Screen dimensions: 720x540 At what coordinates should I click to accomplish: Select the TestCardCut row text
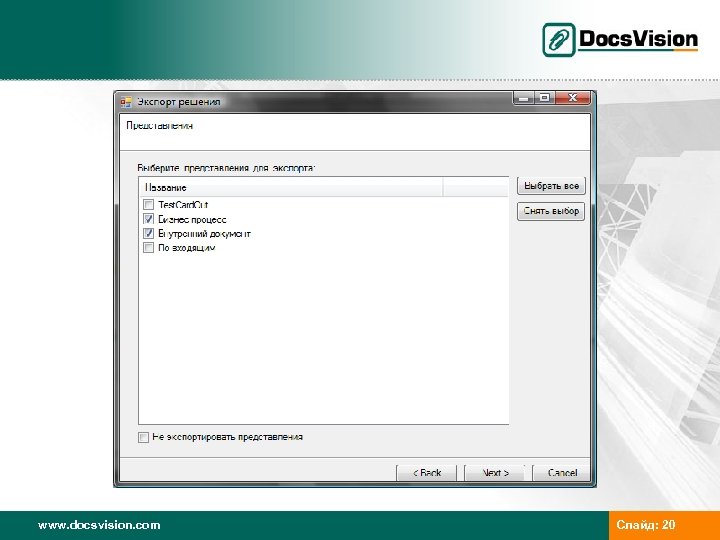pyautogui.click(x=183, y=205)
